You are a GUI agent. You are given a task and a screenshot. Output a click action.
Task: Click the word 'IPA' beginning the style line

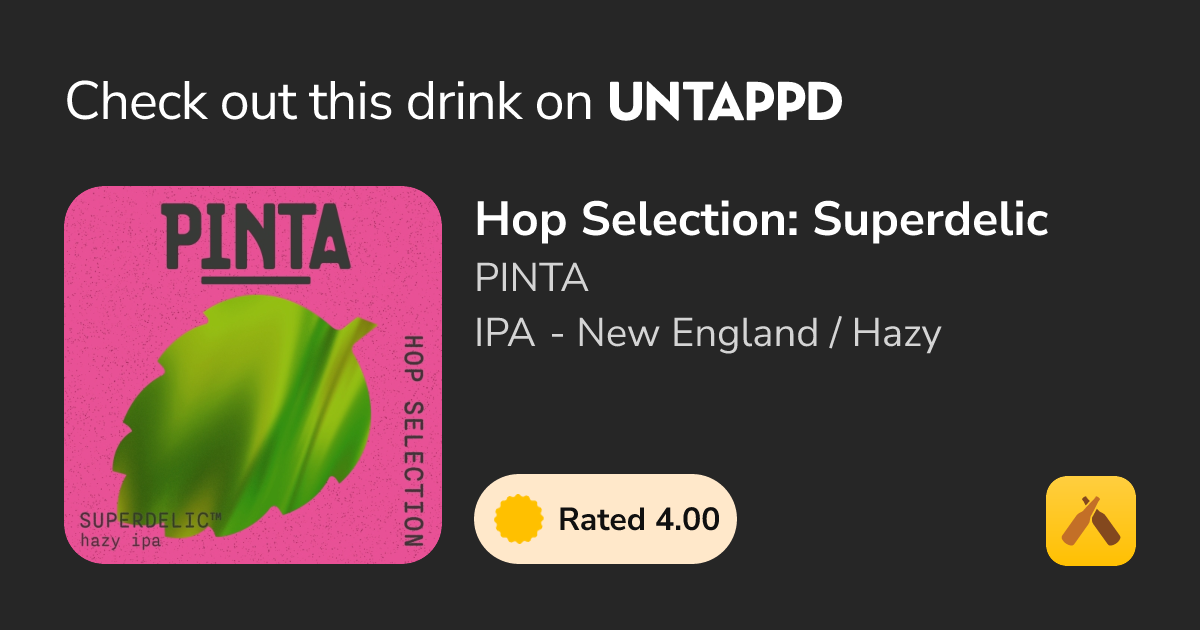[504, 332]
